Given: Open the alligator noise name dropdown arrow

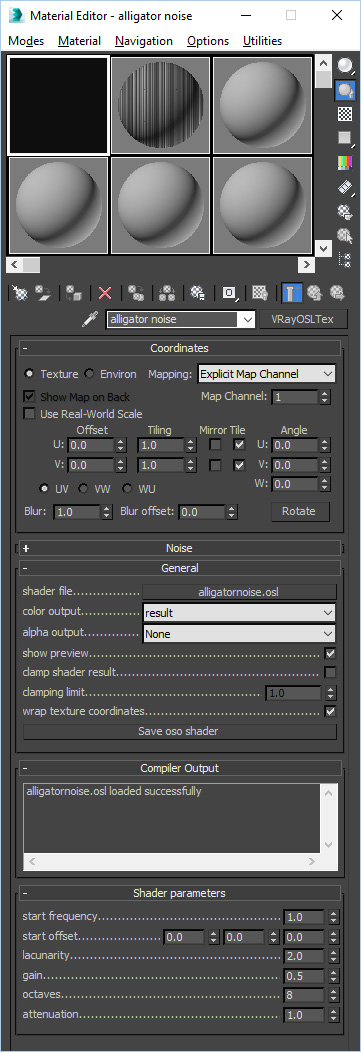Looking at the screenshot, I should click(247, 320).
